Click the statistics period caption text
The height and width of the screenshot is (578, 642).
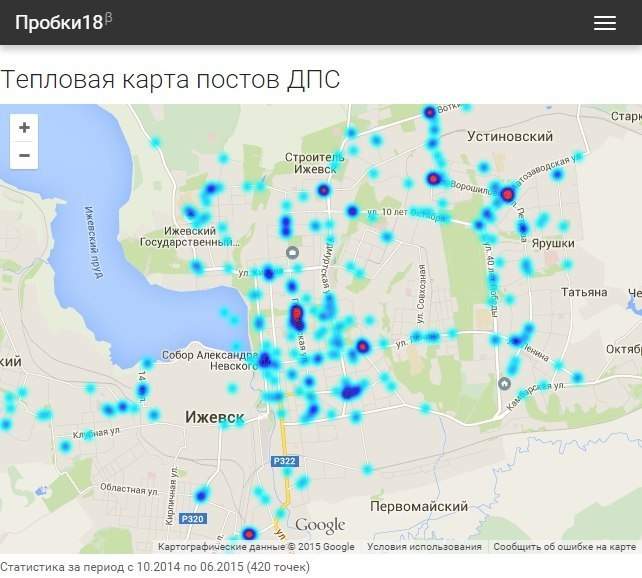tap(155, 567)
